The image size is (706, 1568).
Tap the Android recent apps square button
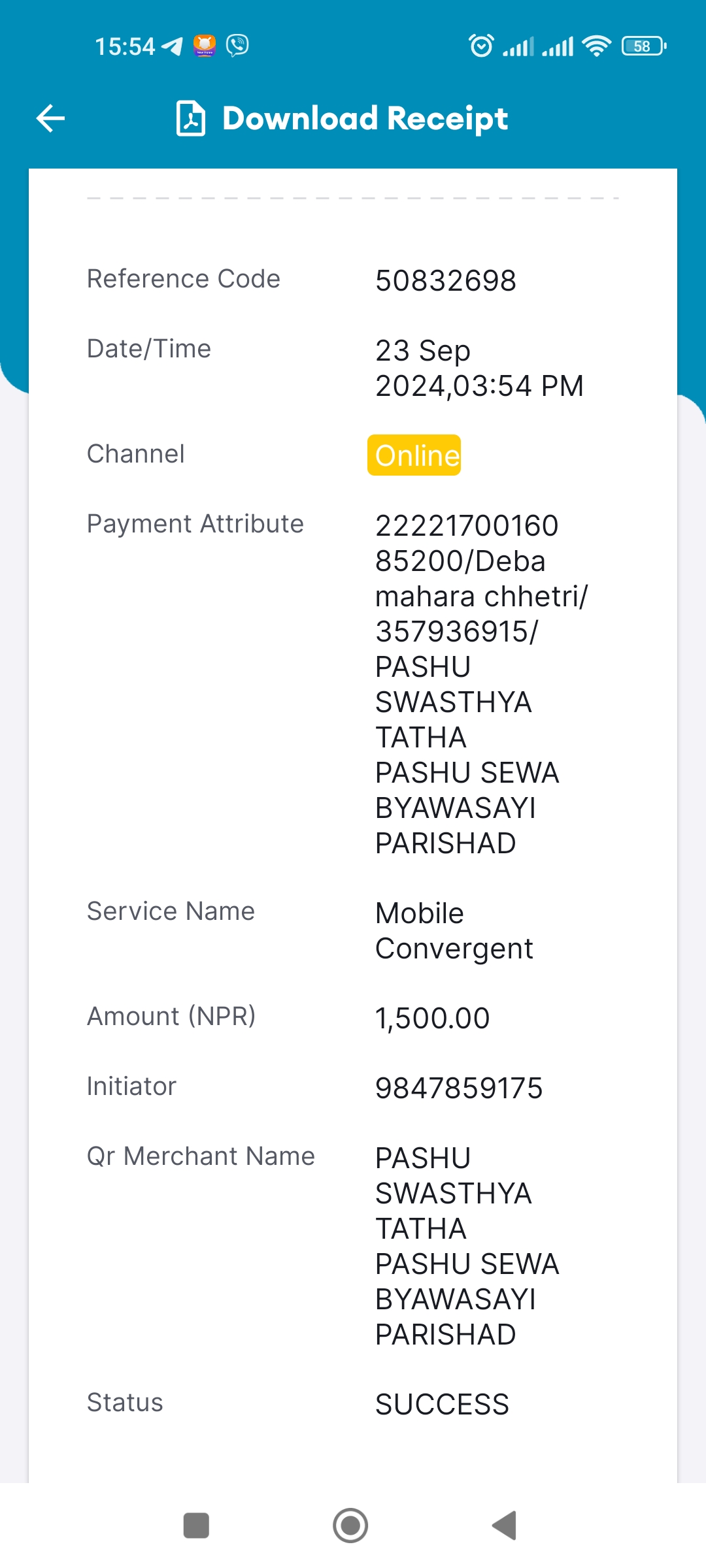[196, 1526]
